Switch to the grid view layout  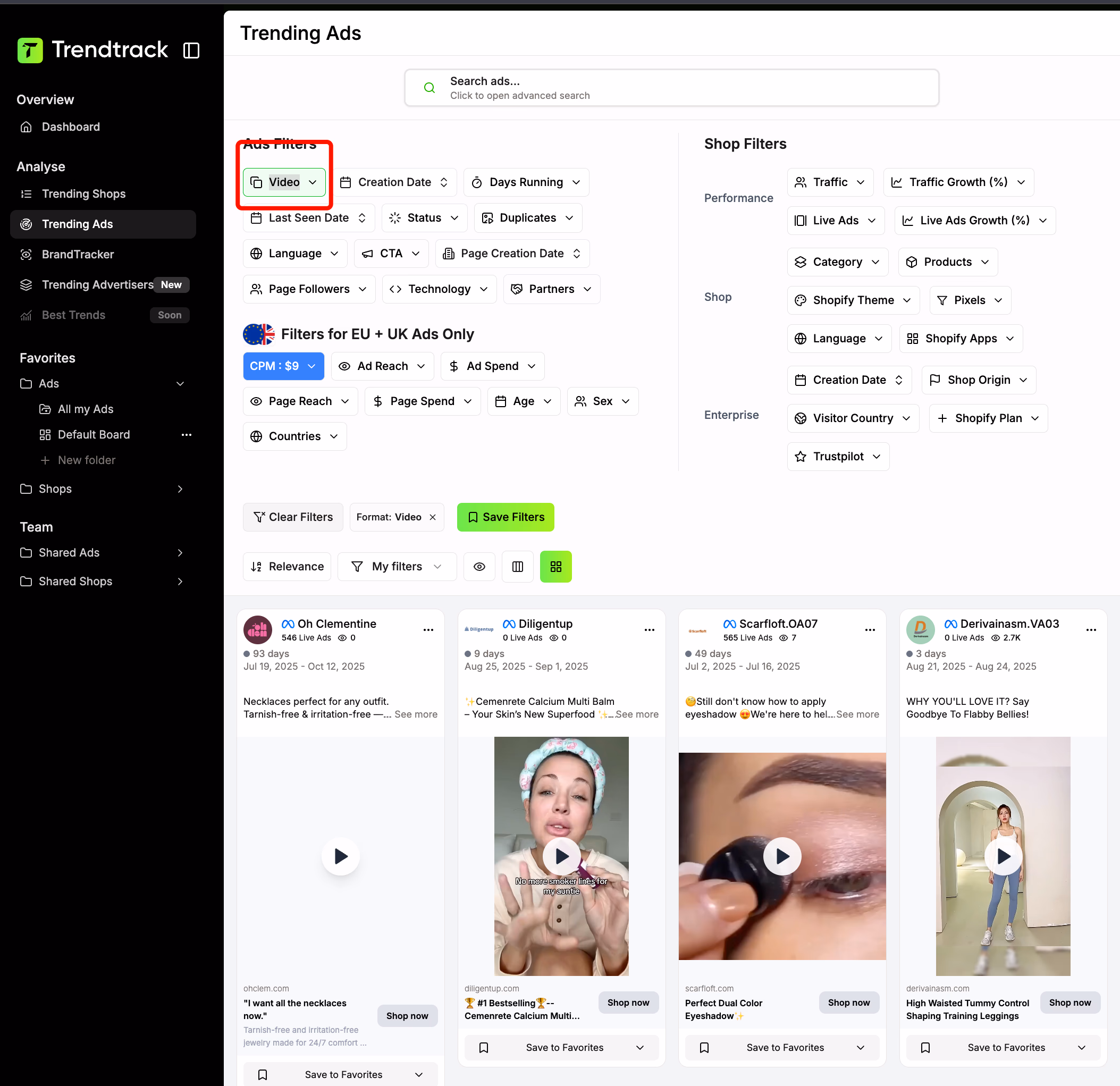tap(555, 567)
